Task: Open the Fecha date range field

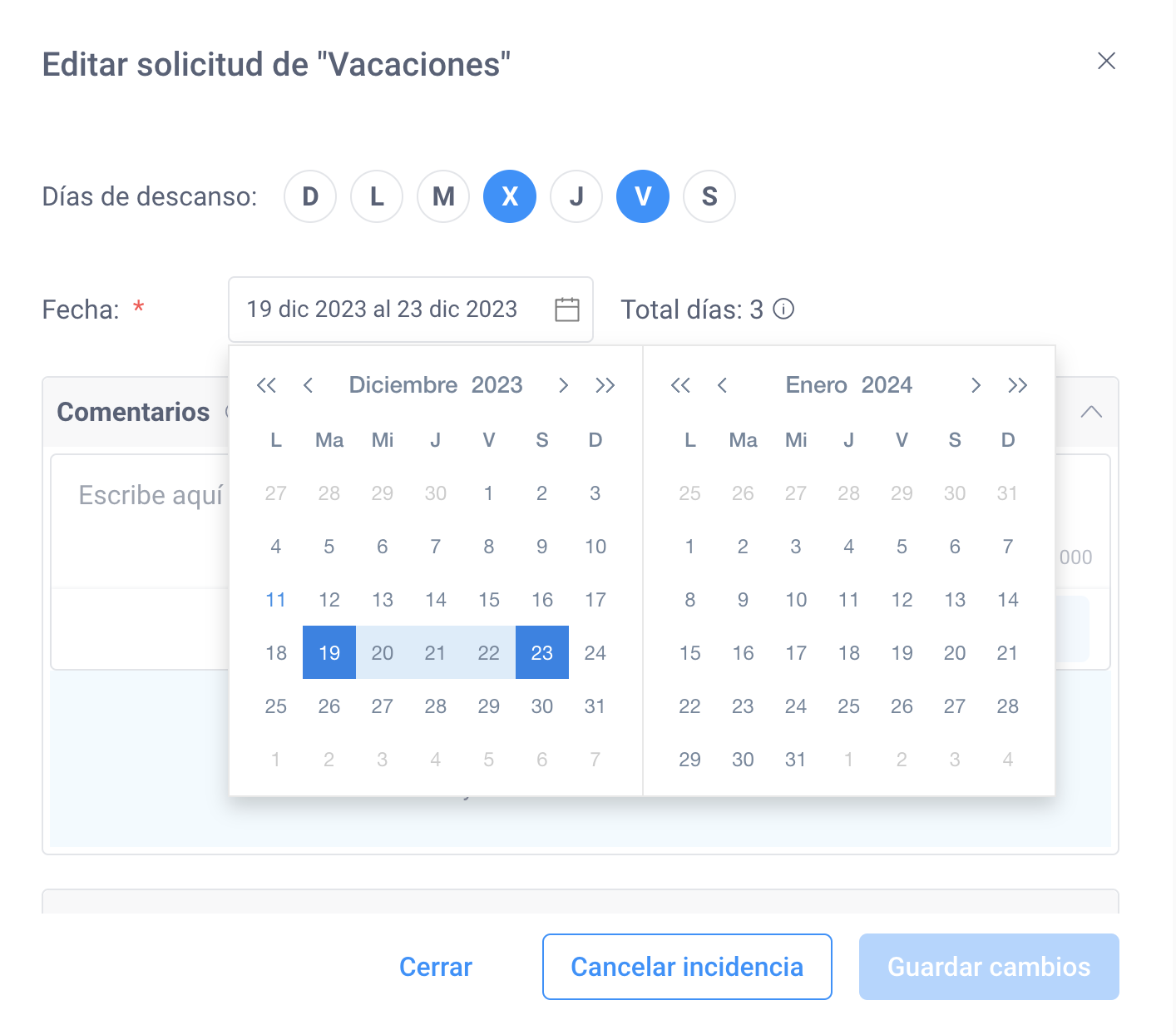Action: tap(411, 310)
